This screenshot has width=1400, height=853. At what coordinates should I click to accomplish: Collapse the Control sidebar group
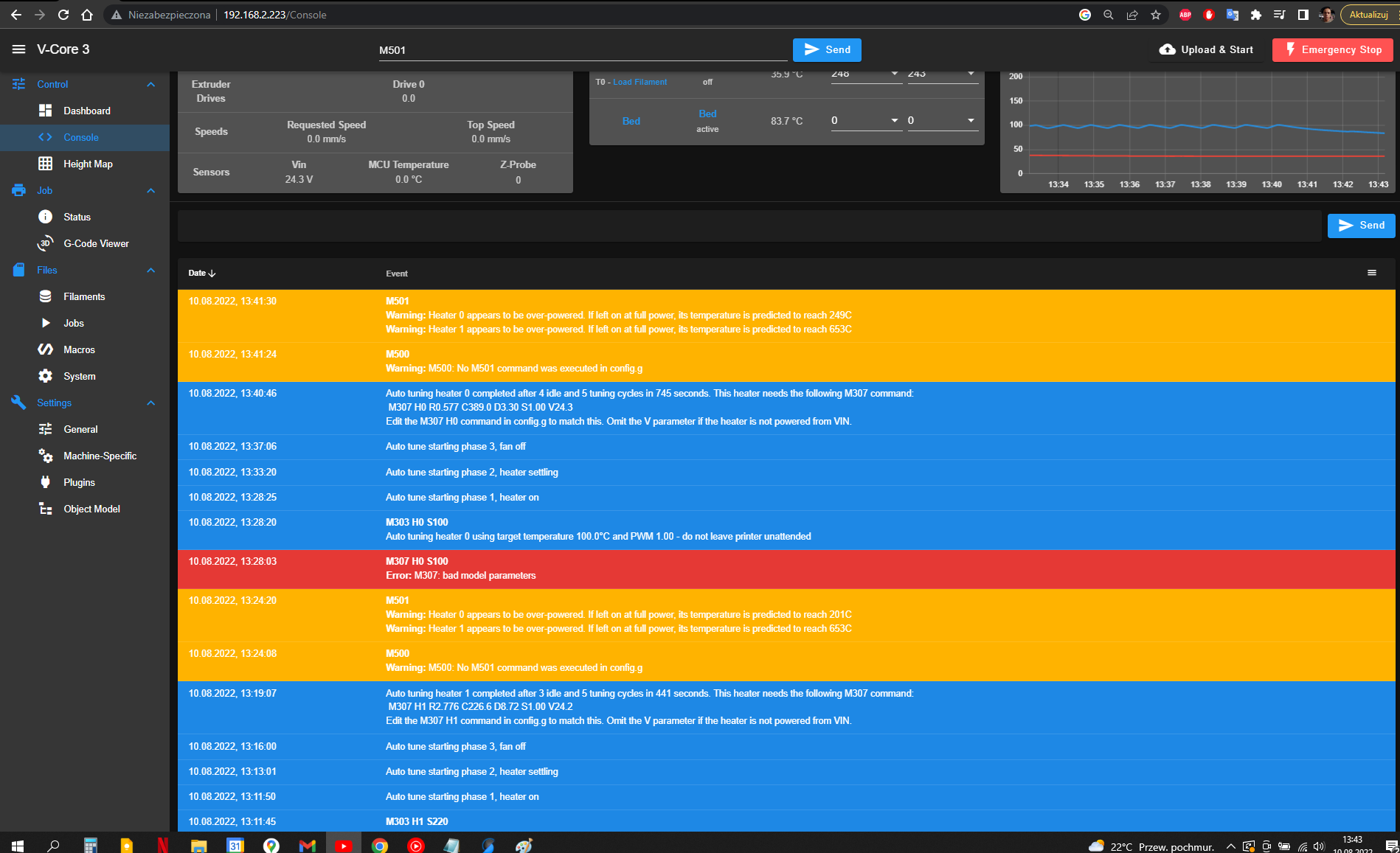(x=150, y=84)
